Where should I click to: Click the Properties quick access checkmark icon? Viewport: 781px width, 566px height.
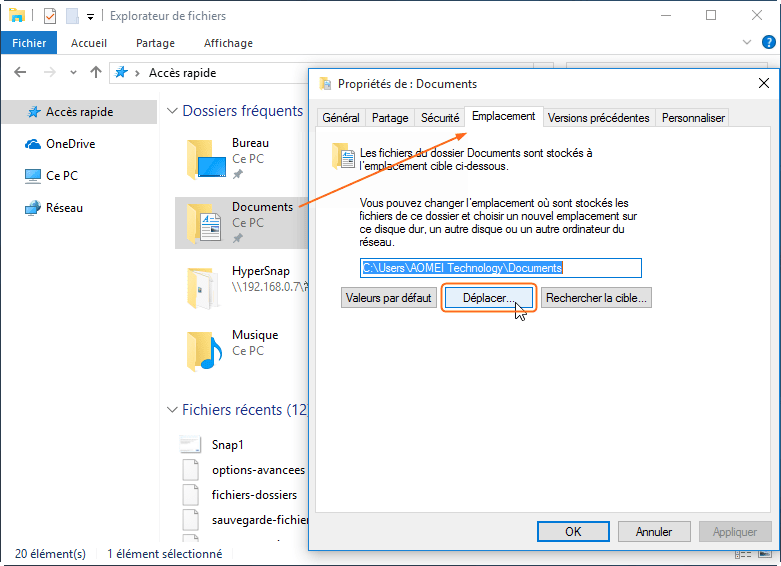50,16
